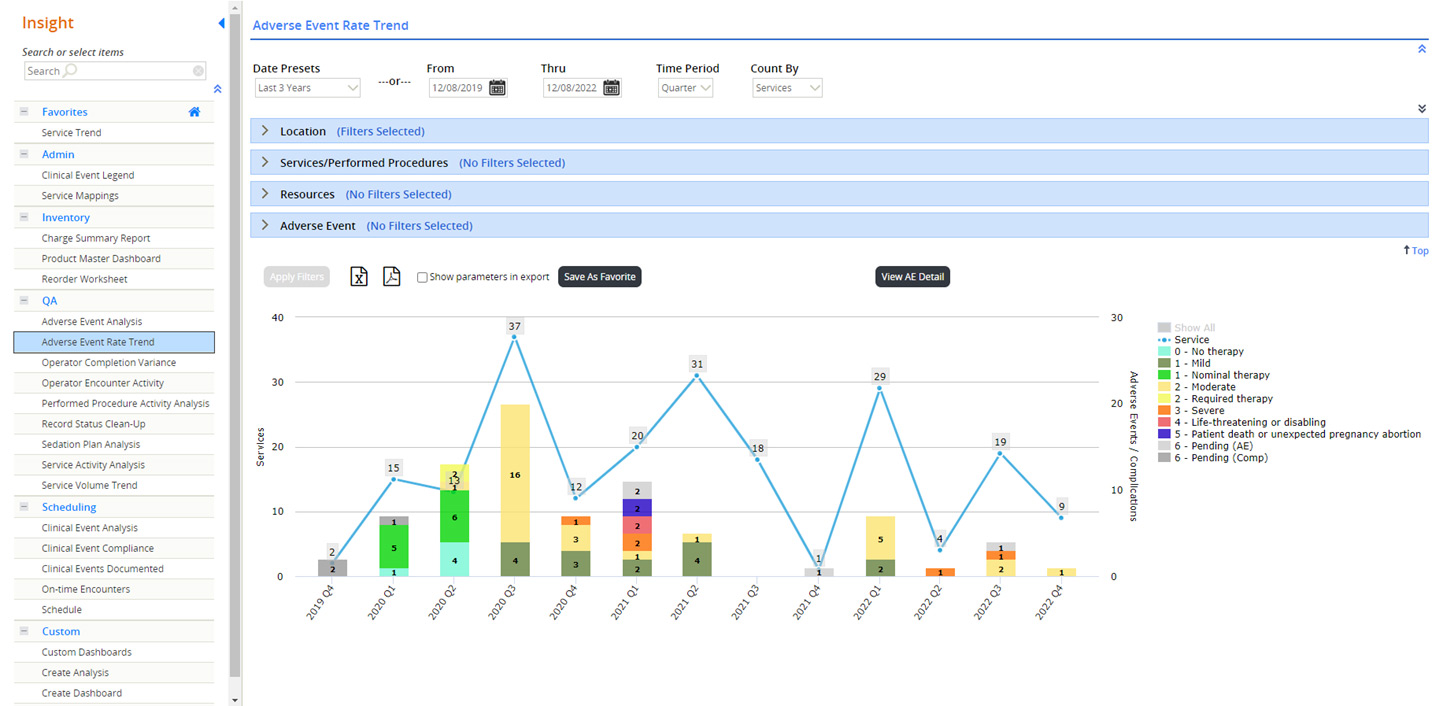Click the Save As Favorite button

599,277
